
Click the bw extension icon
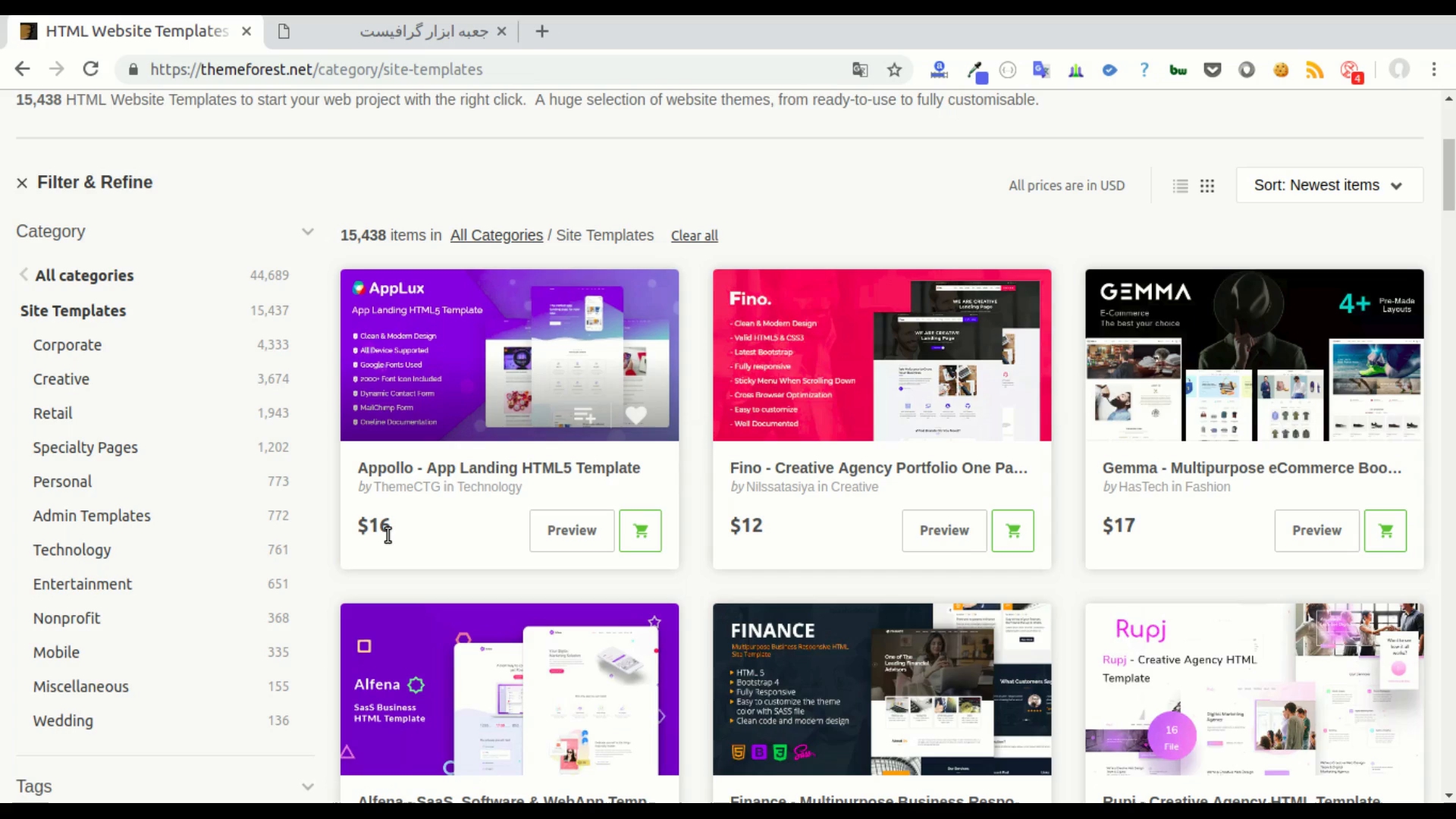click(x=1178, y=70)
